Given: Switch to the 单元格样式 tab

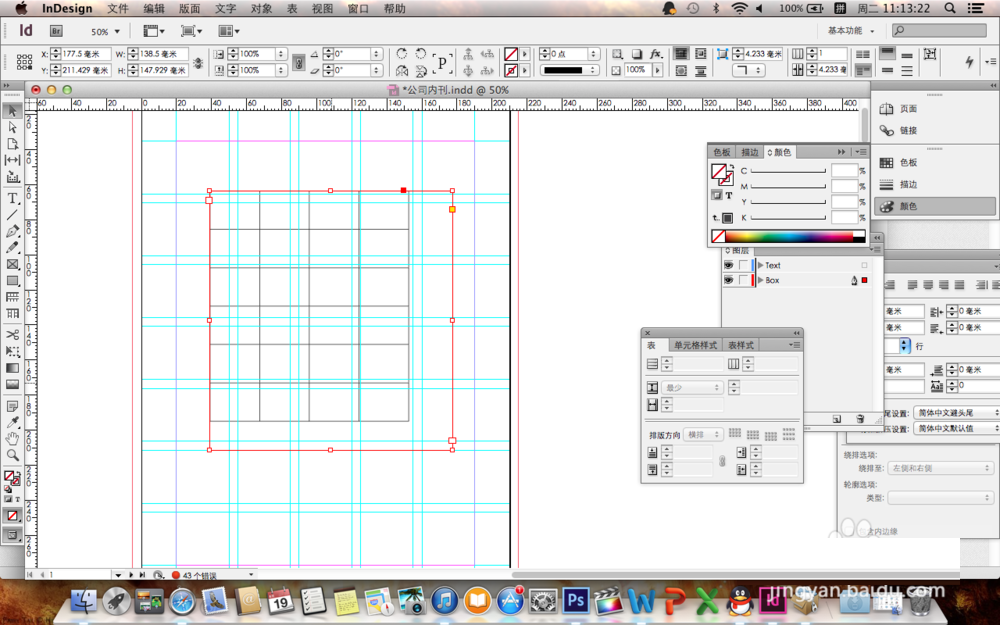Looking at the screenshot, I should click(x=695, y=345).
